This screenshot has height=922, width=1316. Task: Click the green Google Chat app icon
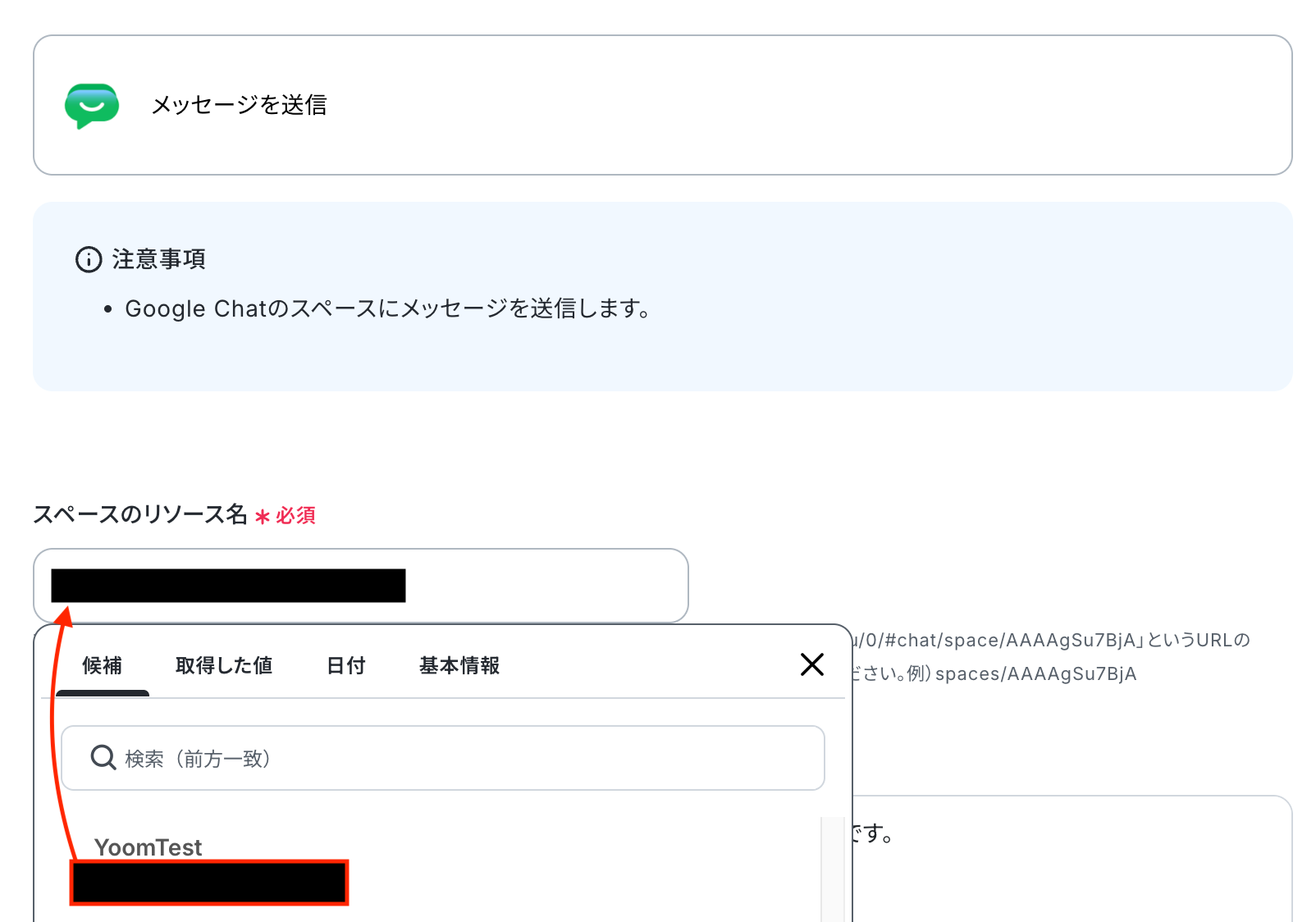(92, 106)
